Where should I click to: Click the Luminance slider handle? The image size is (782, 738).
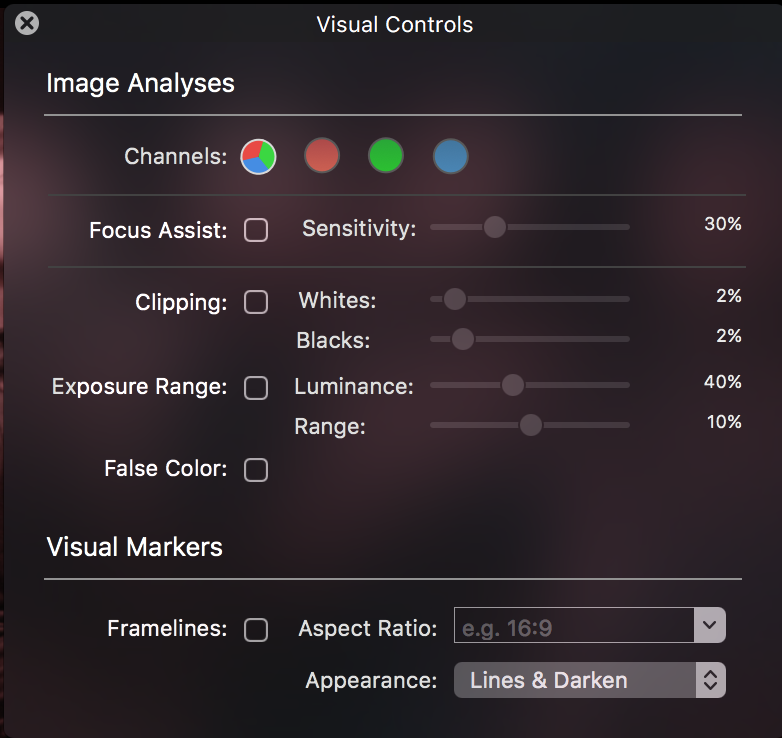512,385
